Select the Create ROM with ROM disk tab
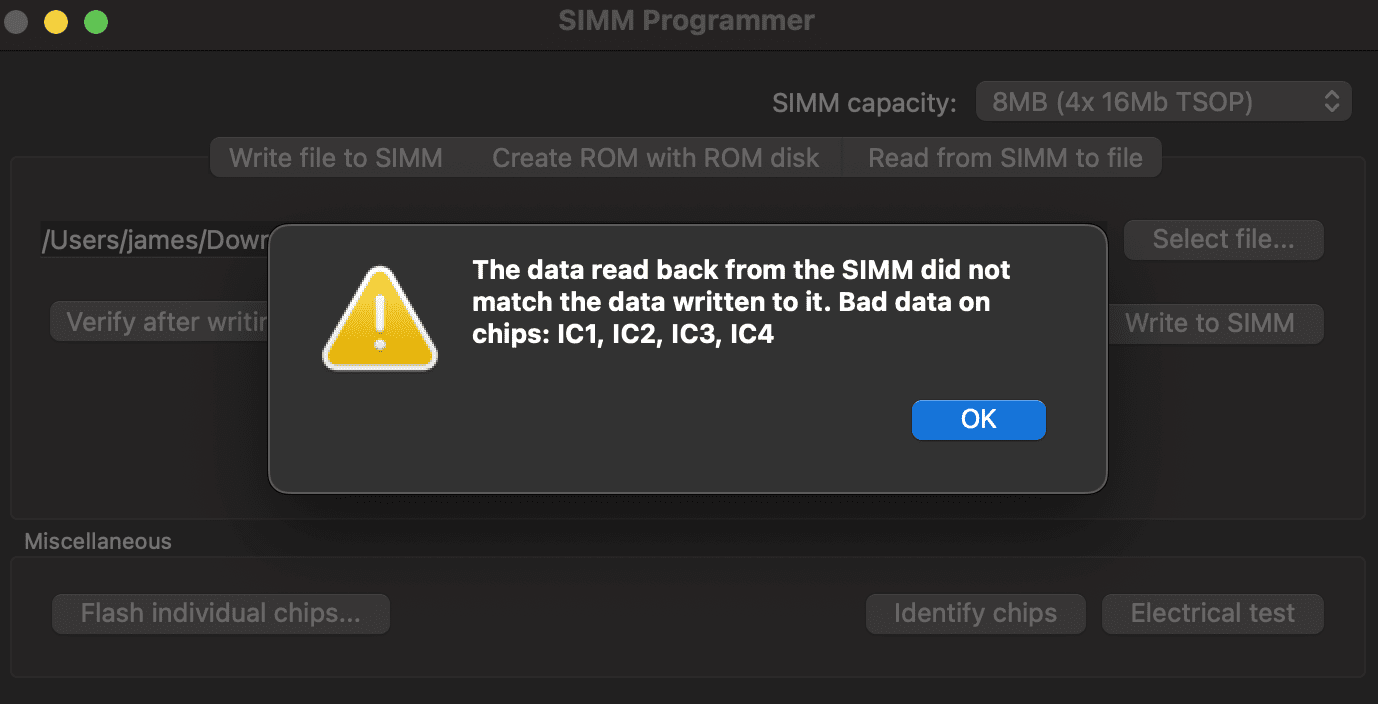1378x704 pixels. pyautogui.click(x=655, y=158)
